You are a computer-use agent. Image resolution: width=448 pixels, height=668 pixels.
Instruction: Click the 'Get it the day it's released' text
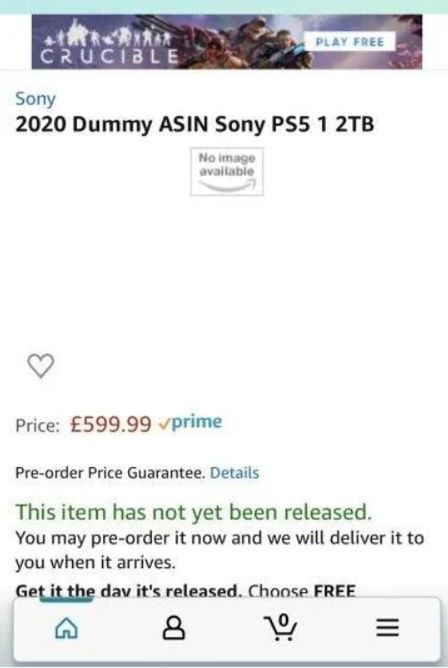(x=129, y=590)
